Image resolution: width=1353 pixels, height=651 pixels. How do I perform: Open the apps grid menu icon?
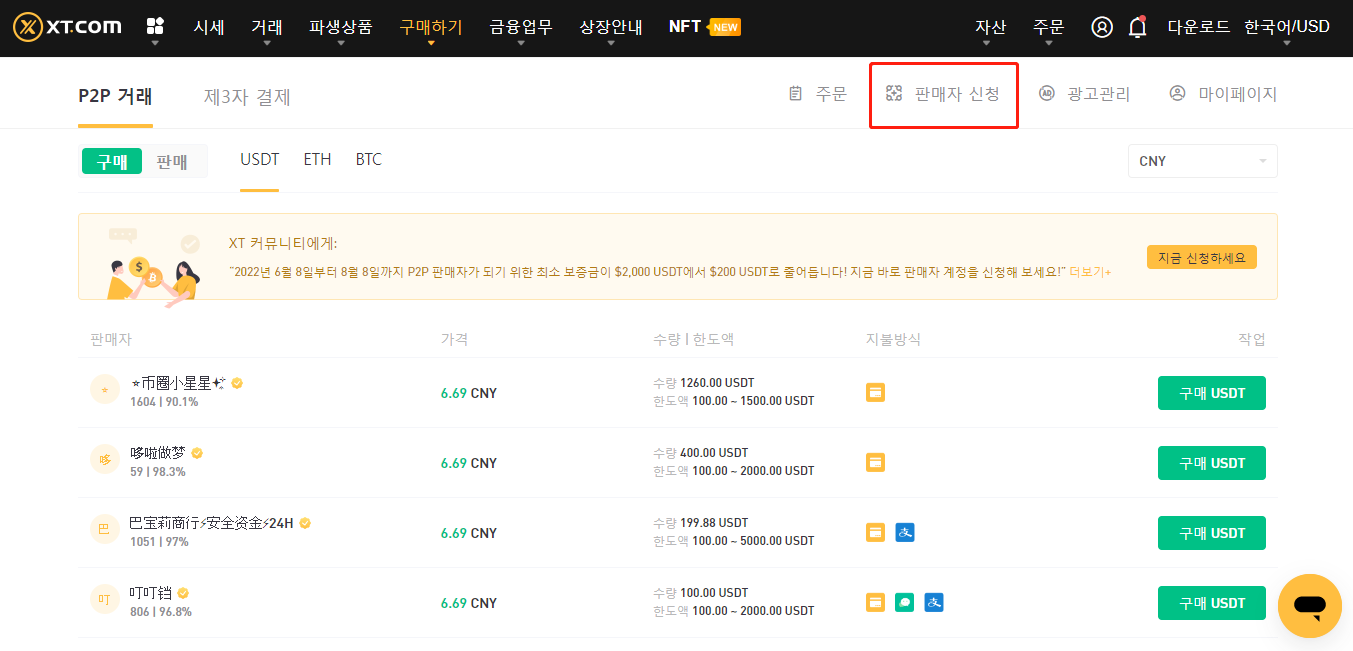tap(155, 26)
